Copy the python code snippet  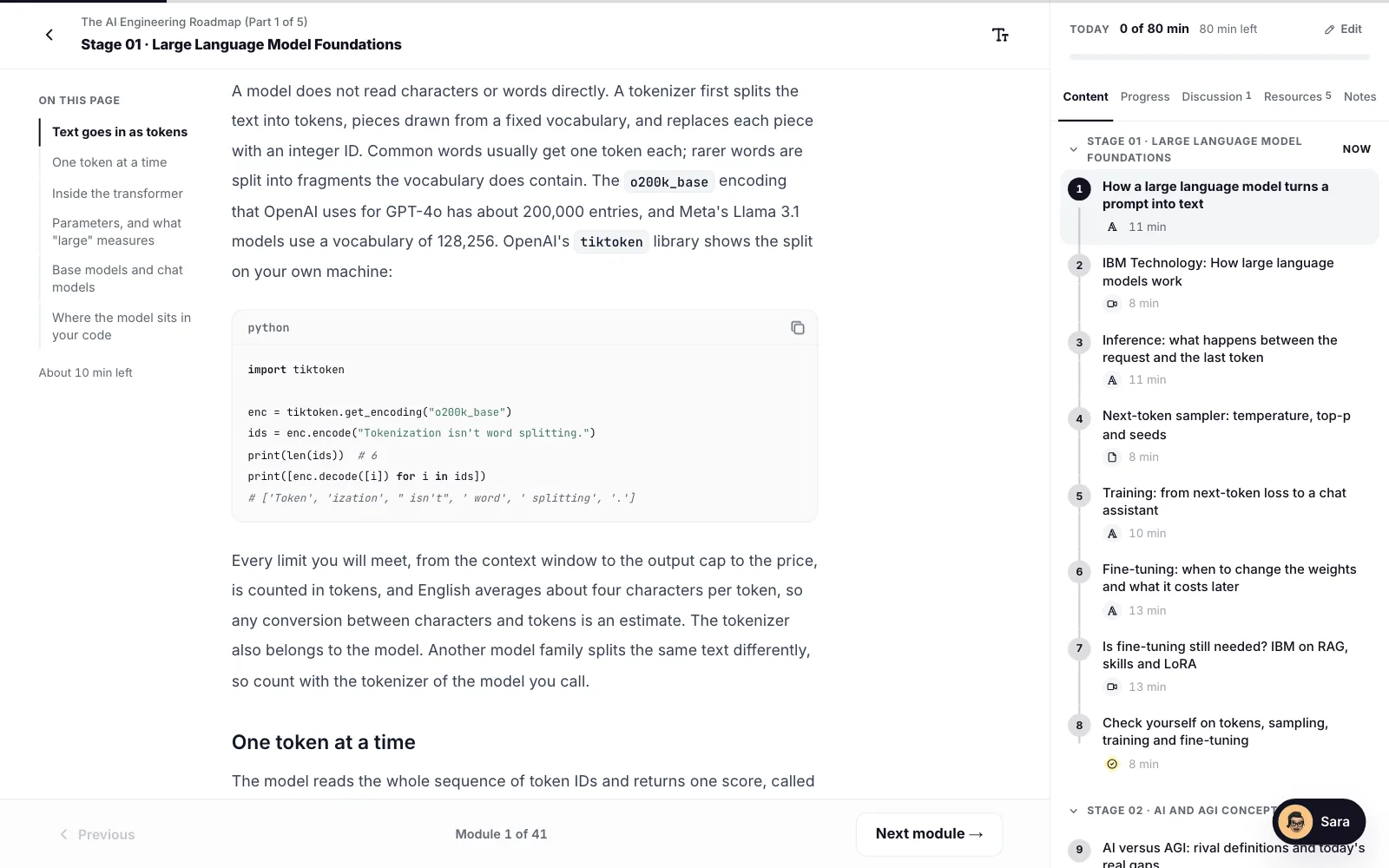point(797,327)
